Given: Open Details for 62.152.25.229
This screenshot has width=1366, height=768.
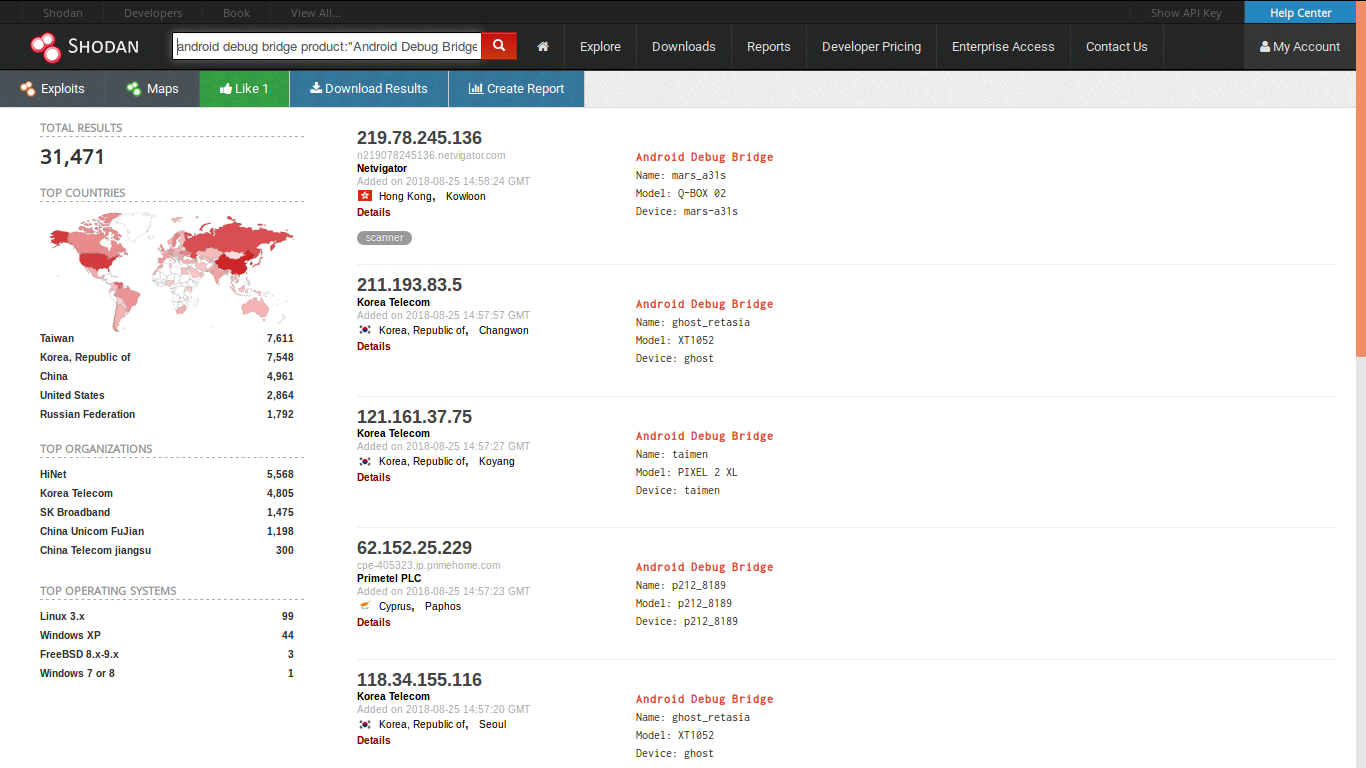Looking at the screenshot, I should coord(374,622).
